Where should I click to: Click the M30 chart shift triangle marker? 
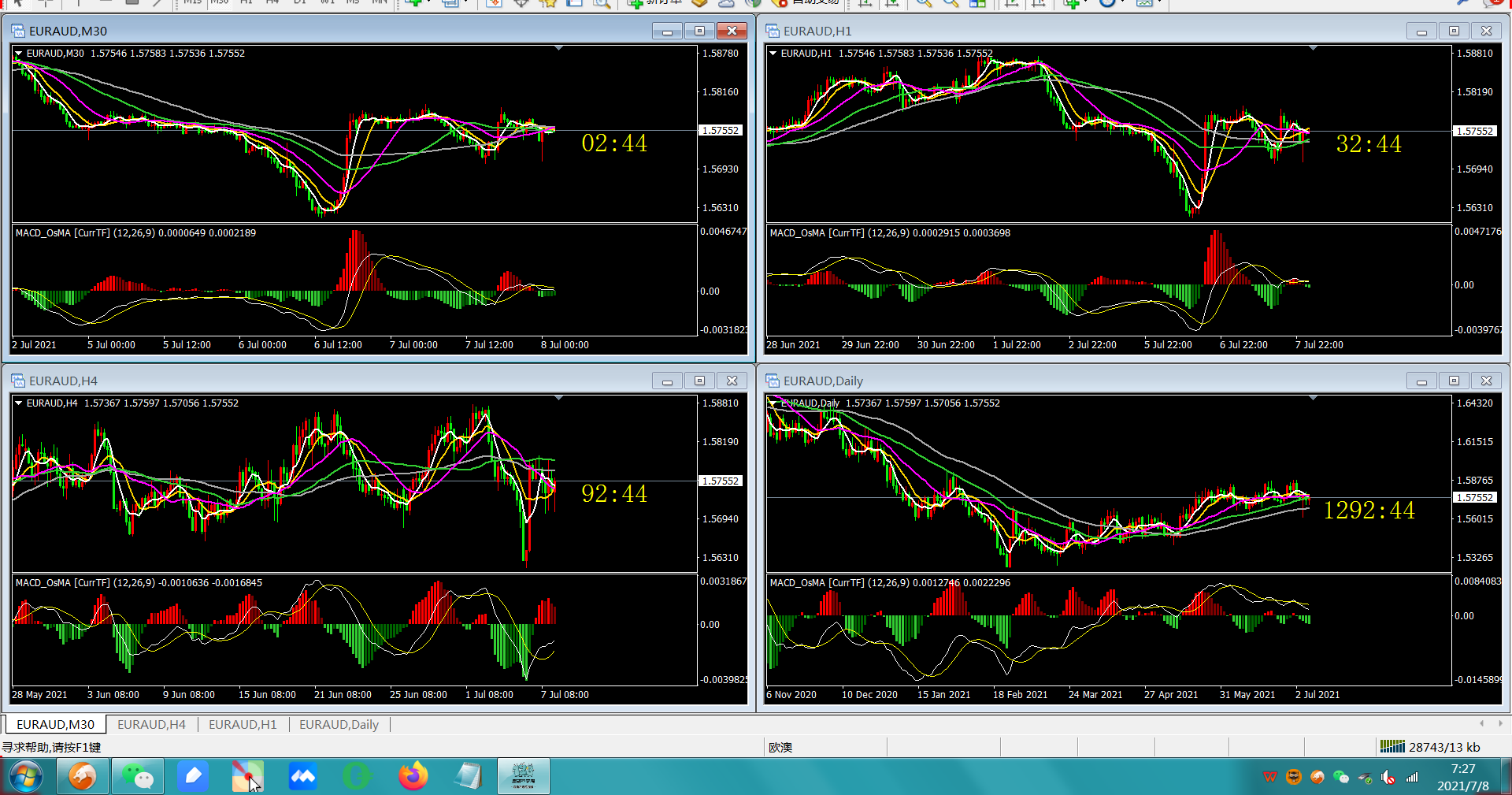558,48
